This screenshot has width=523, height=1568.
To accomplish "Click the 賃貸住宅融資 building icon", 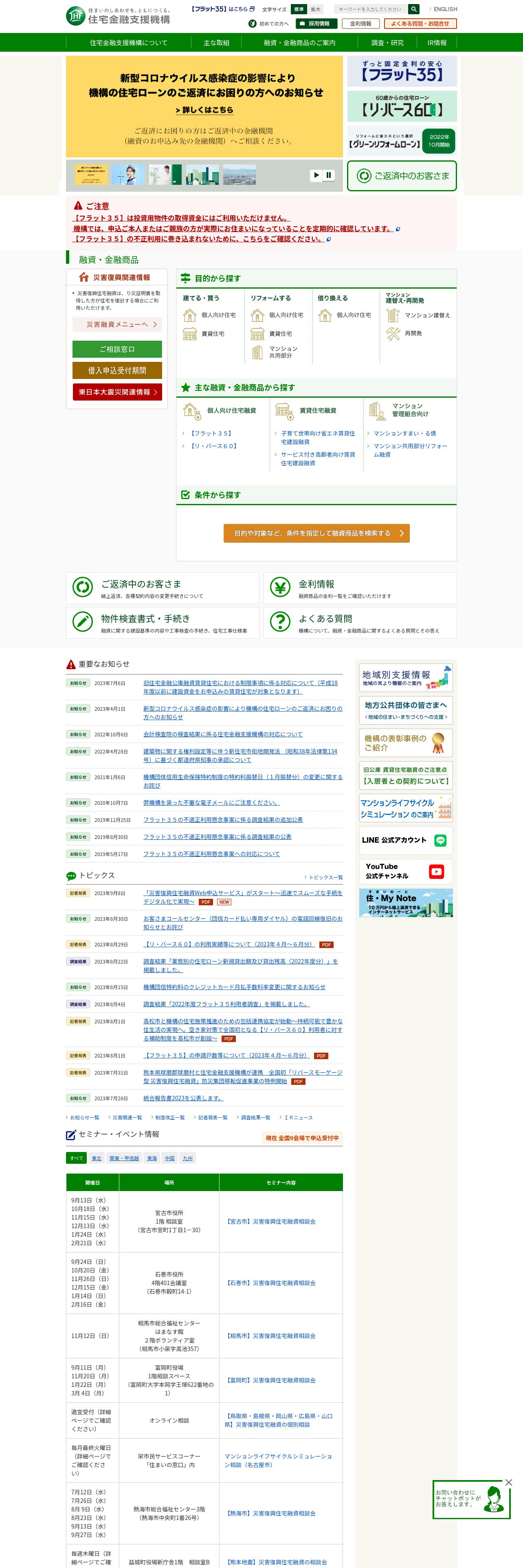I will (x=284, y=411).
